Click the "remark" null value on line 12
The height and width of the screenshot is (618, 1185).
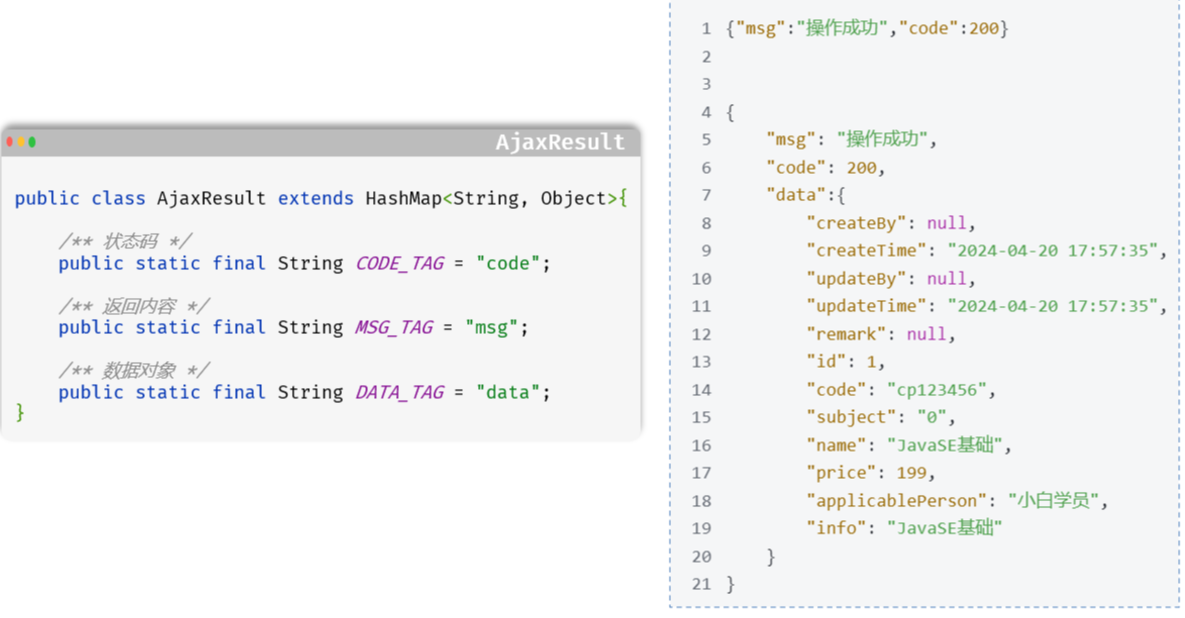[925, 334]
